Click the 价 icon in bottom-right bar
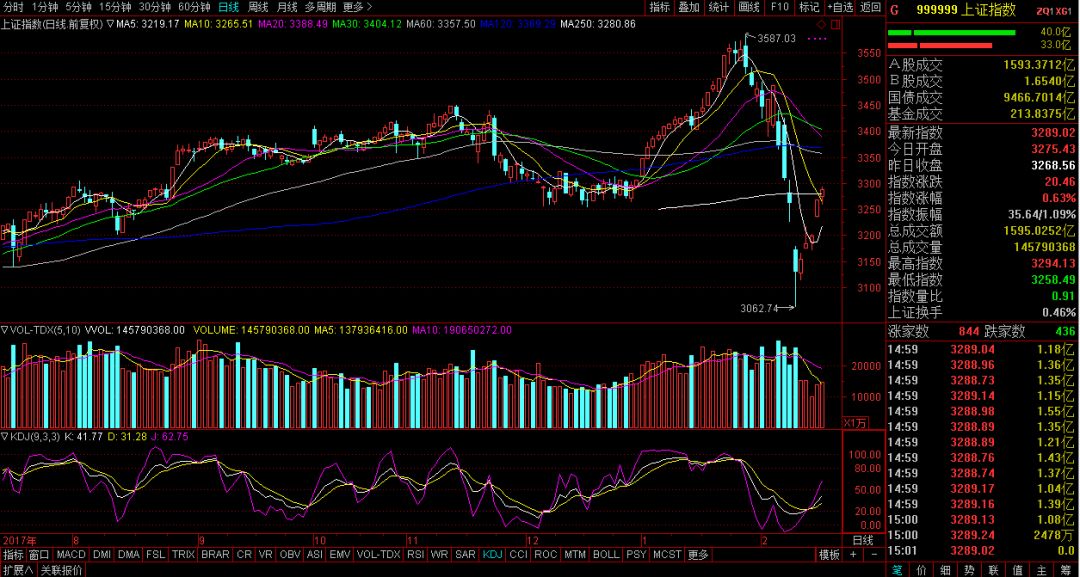The image size is (1080, 577). (921, 569)
